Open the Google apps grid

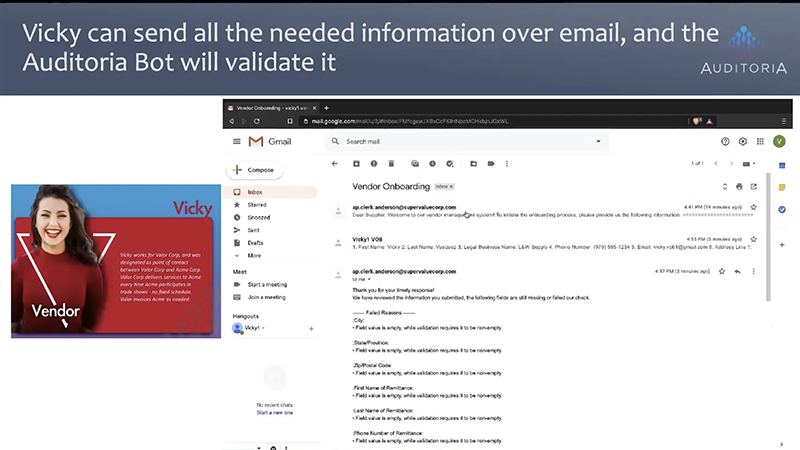[x=760, y=141]
